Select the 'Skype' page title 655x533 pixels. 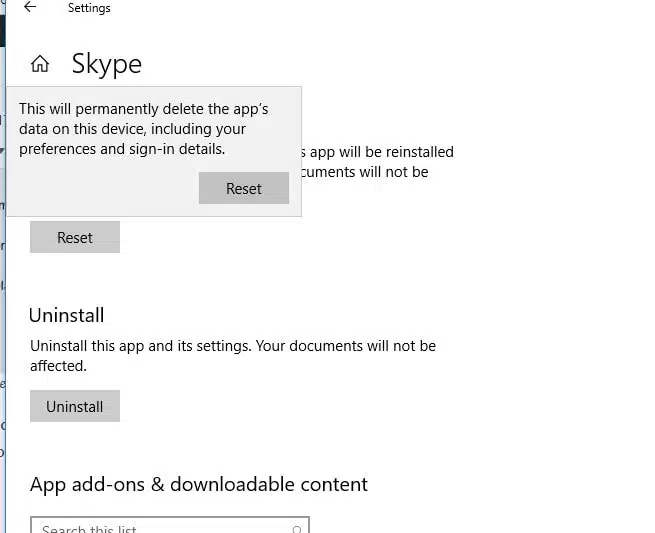(107, 65)
